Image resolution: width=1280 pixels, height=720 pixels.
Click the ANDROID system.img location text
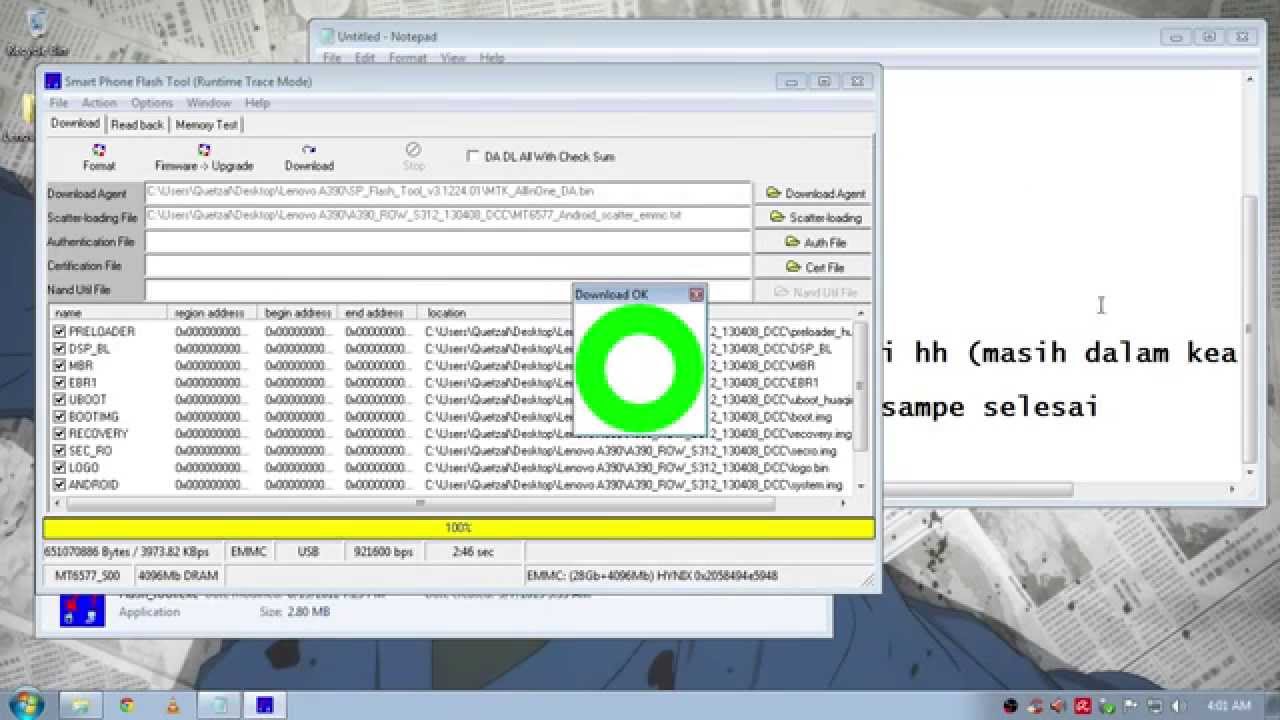(x=633, y=485)
